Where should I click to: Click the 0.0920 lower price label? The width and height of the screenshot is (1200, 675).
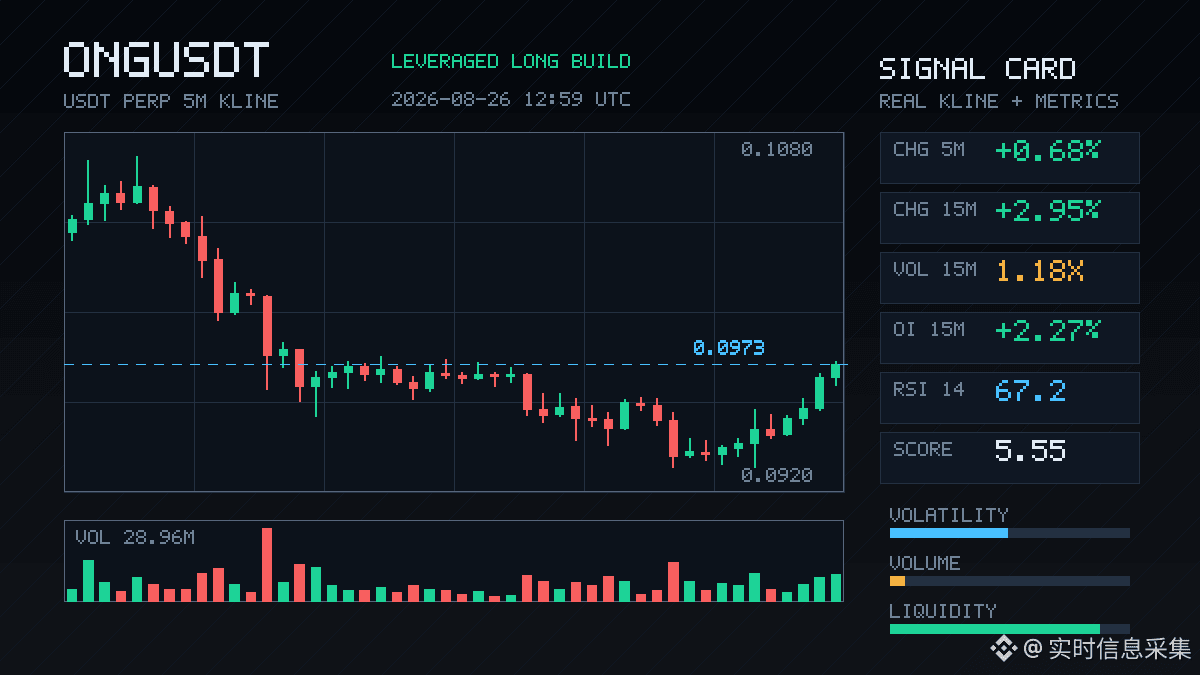777,476
